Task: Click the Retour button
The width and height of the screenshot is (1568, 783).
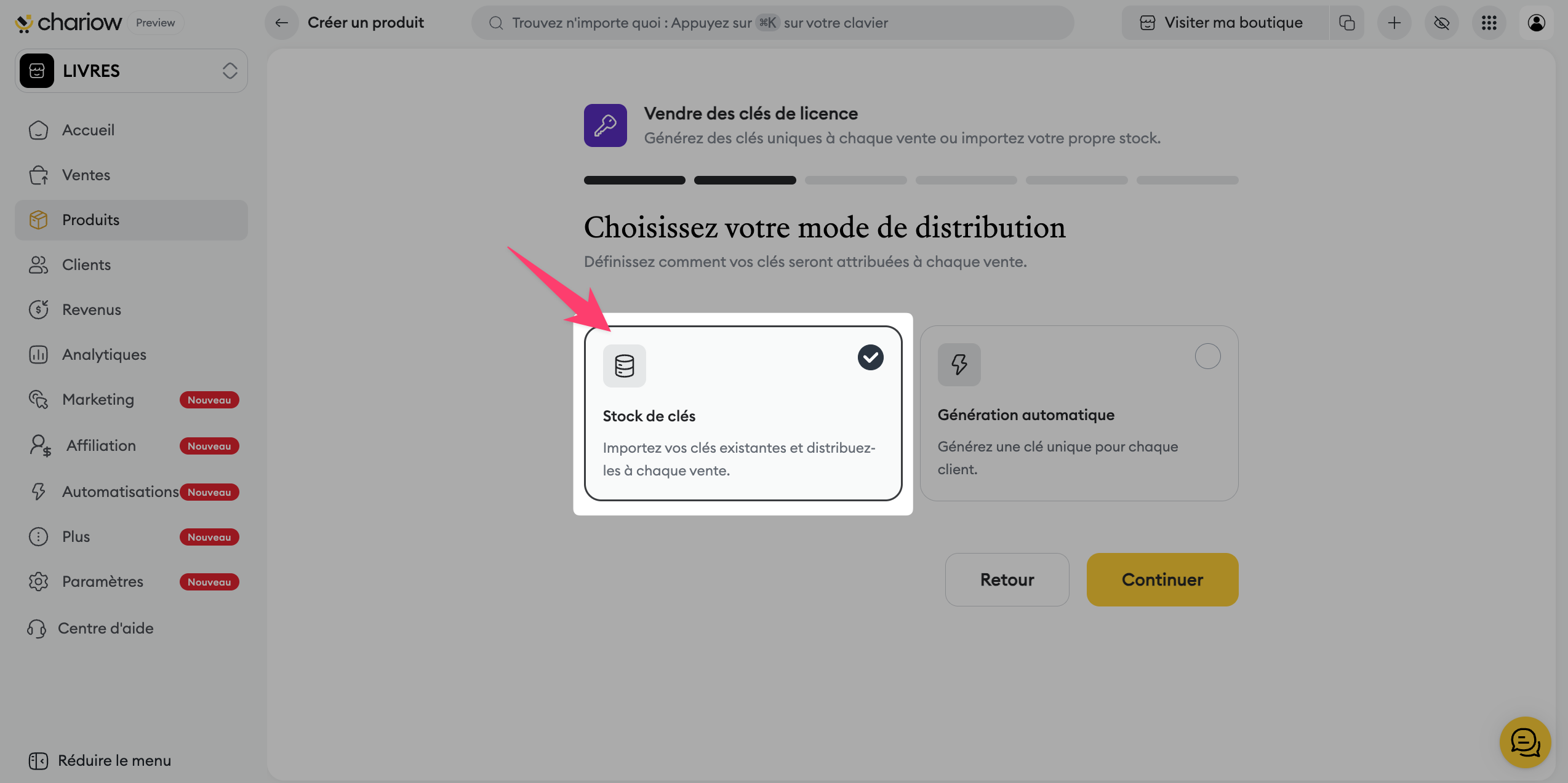Action: (1006, 579)
